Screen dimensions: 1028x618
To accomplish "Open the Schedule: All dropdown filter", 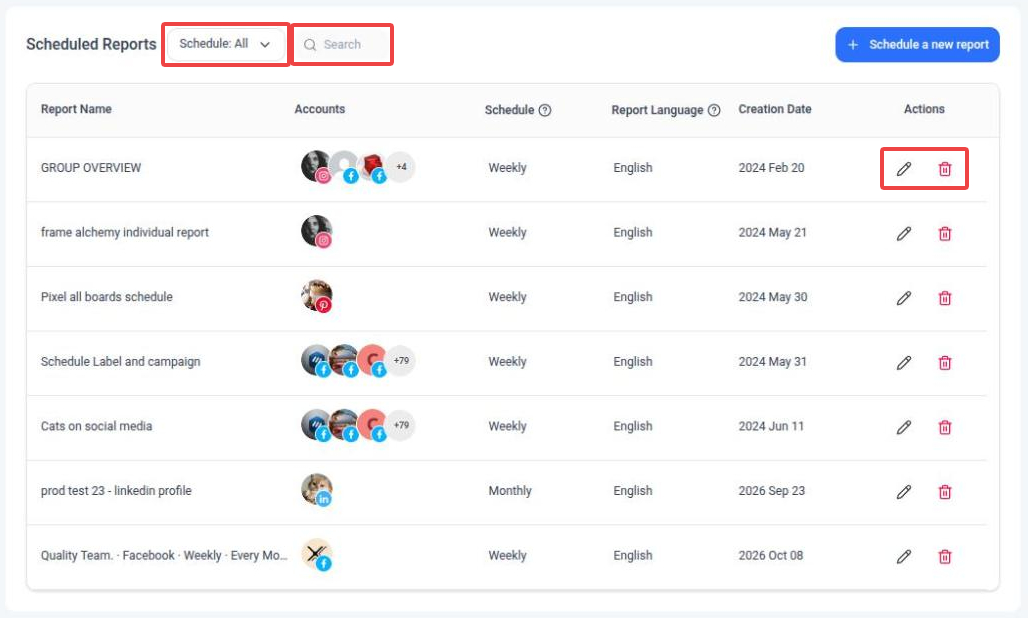I will (225, 44).
